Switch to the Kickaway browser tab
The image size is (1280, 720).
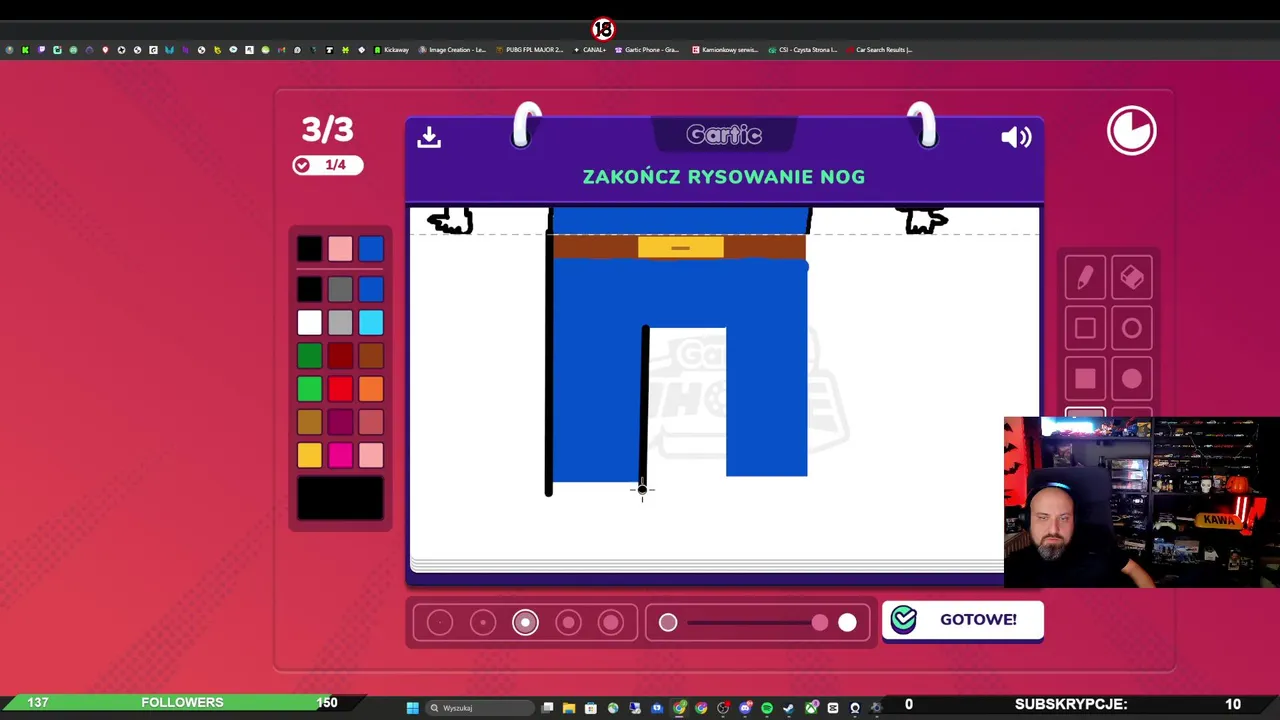pyautogui.click(x=392, y=50)
